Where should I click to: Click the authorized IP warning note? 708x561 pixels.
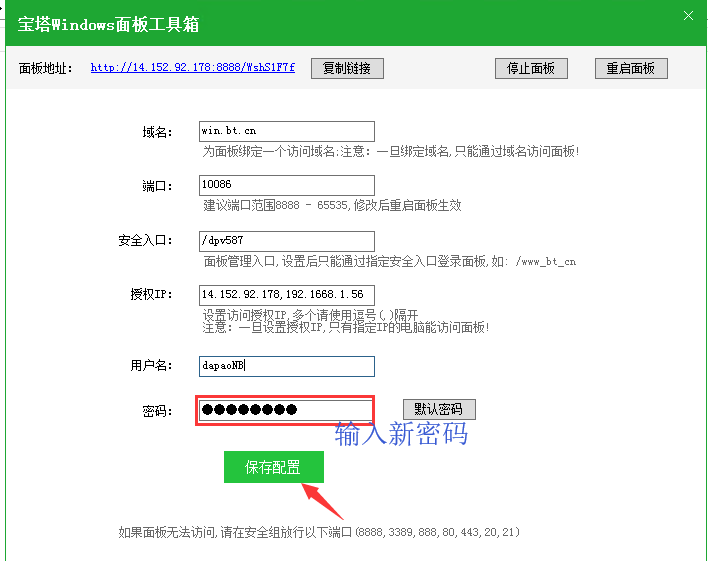pyautogui.click(x=346, y=327)
